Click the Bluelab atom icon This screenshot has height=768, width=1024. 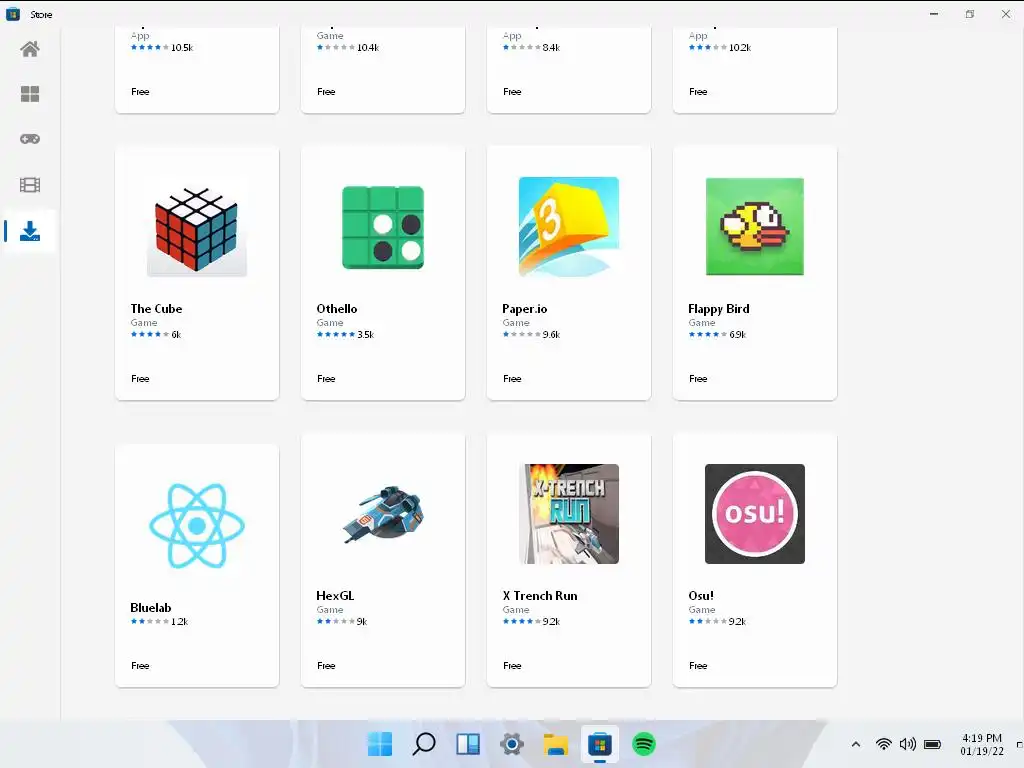(x=197, y=526)
